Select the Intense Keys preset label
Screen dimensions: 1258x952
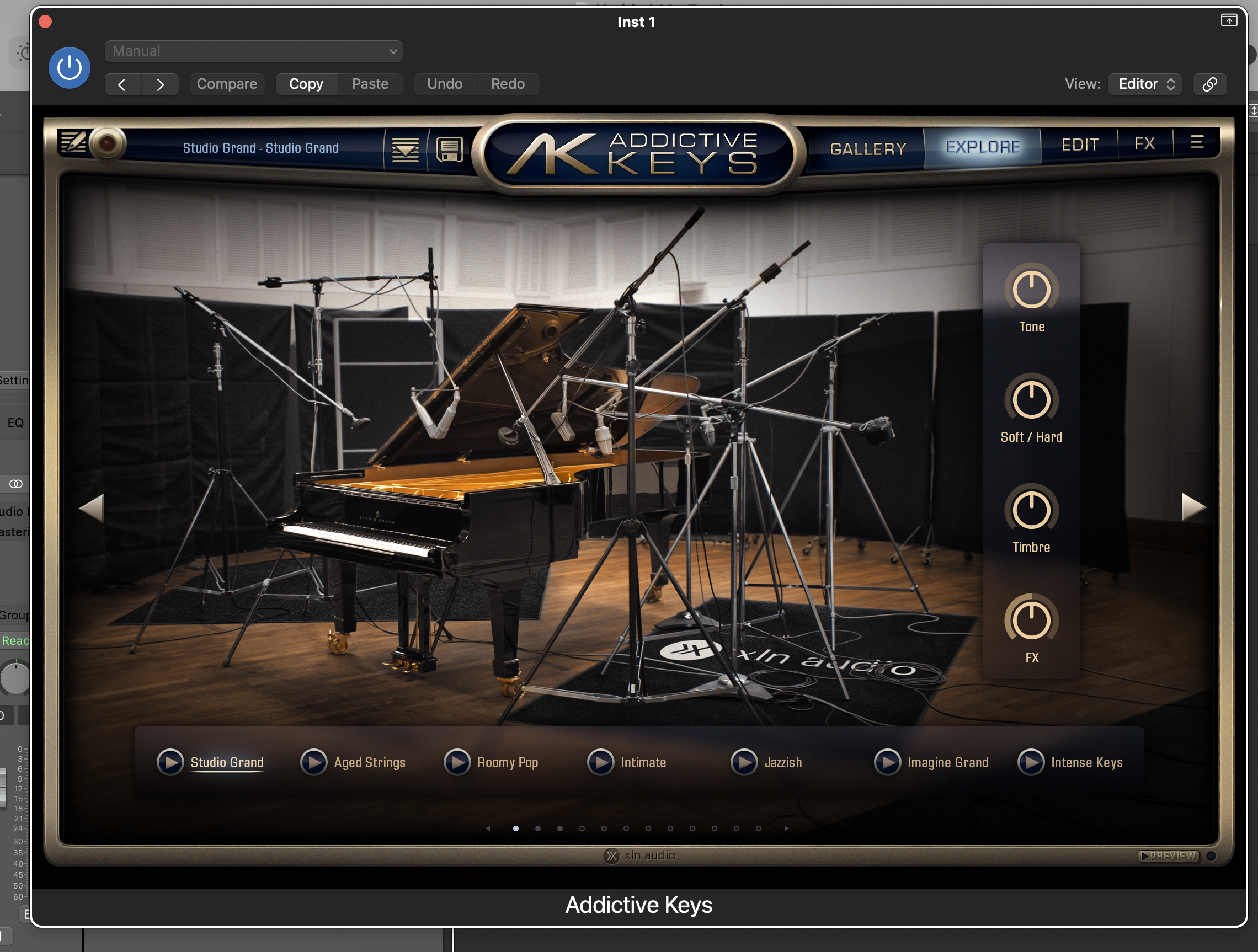tap(1087, 763)
